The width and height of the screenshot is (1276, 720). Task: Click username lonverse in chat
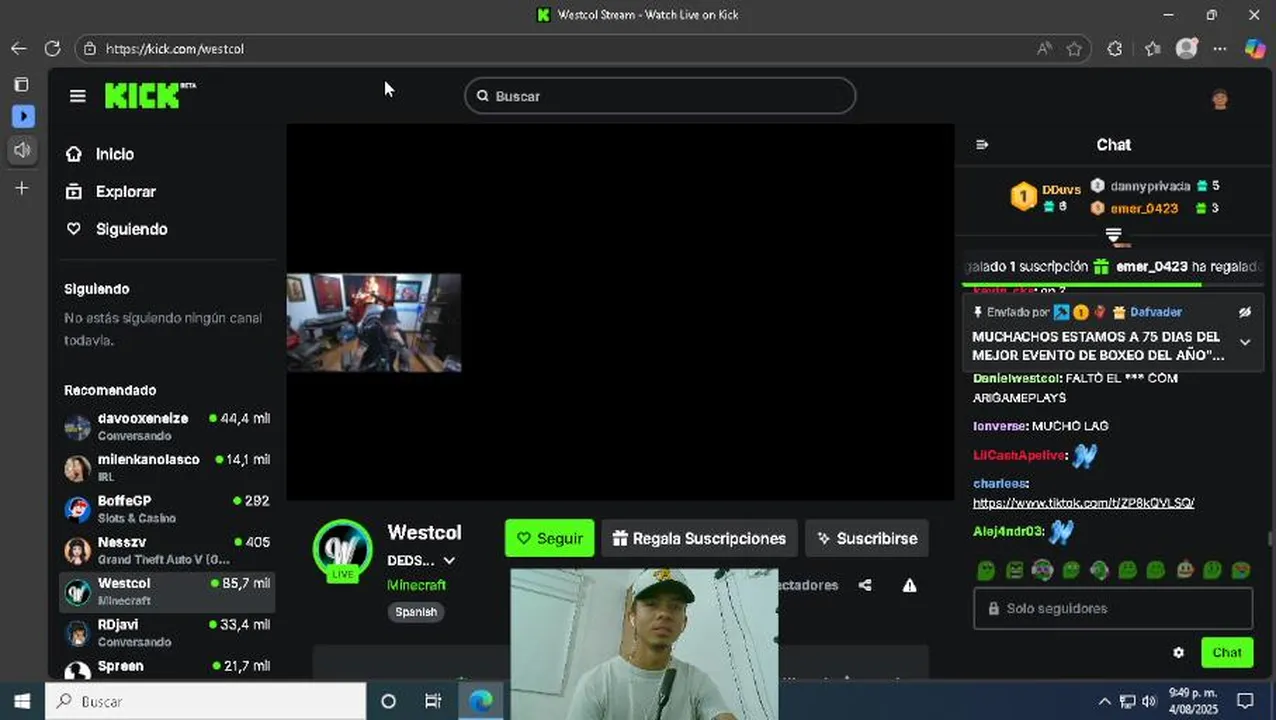[x=1000, y=426]
